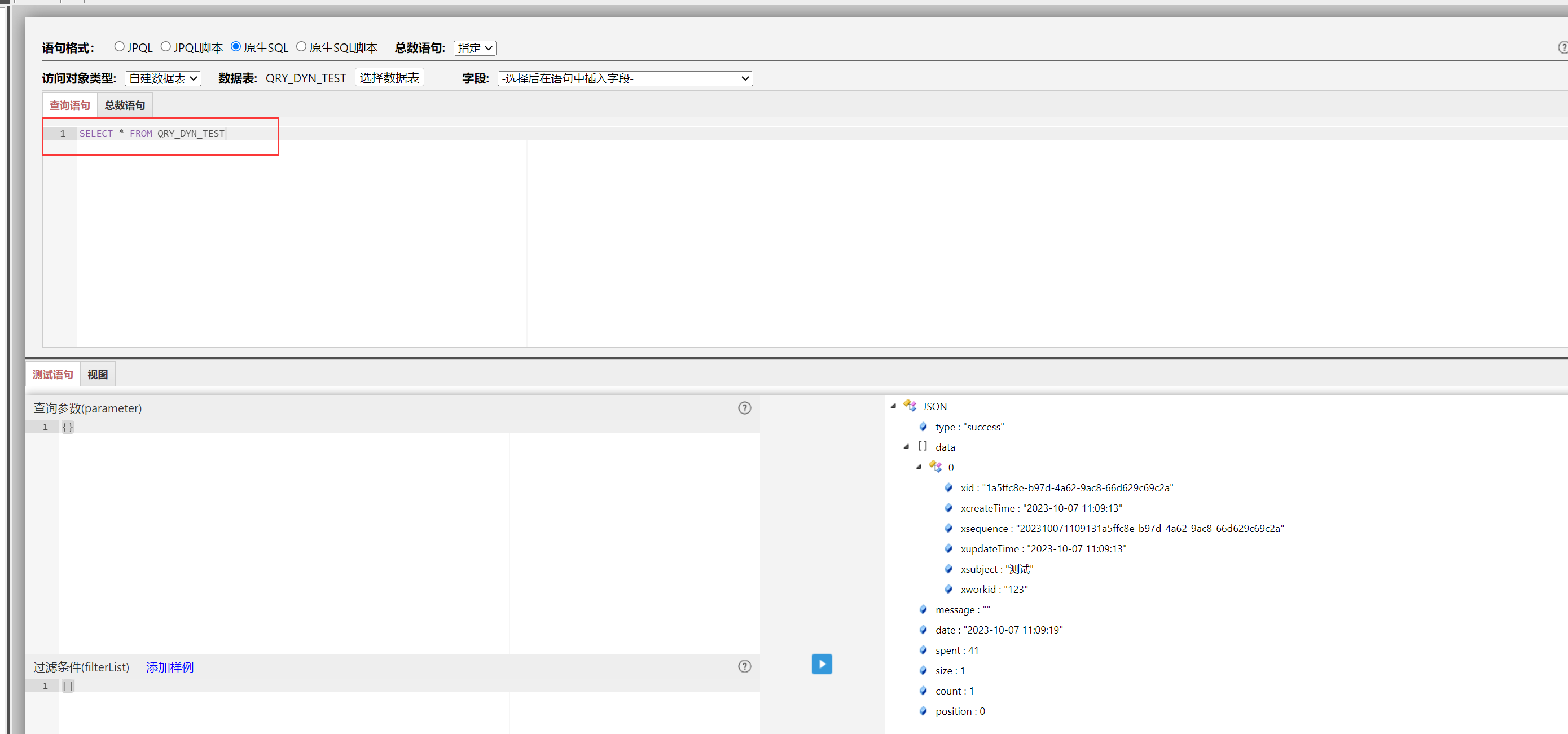
Task: Click the gem icon beside xid
Action: coord(948,487)
